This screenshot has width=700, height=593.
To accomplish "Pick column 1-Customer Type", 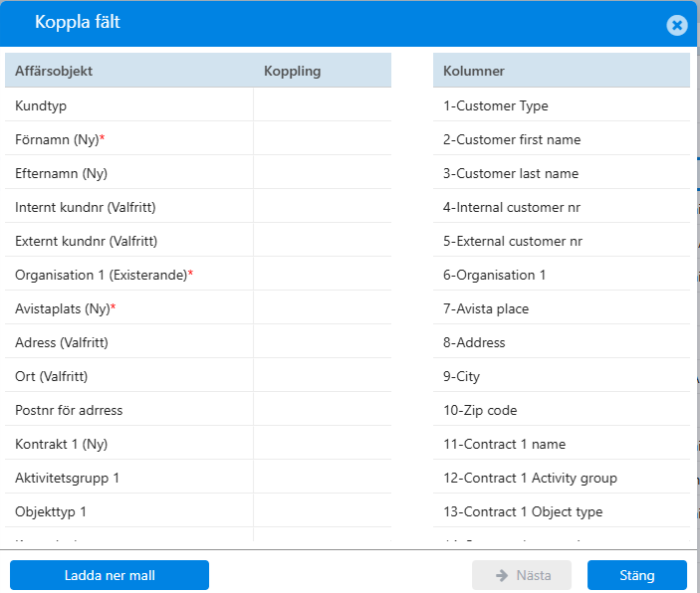I will tap(562, 106).
